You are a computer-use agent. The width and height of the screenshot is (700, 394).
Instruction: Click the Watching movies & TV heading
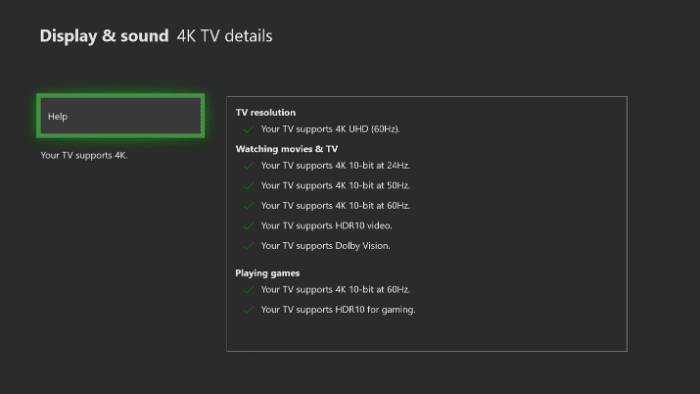287,149
